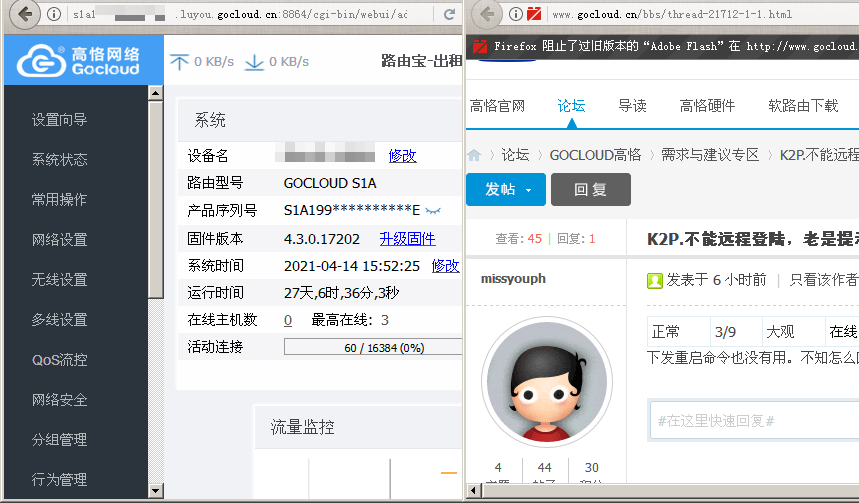The height and width of the screenshot is (503, 859).
Task: Click the firmware version 4.3.0.17202
Action: coord(322,239)
